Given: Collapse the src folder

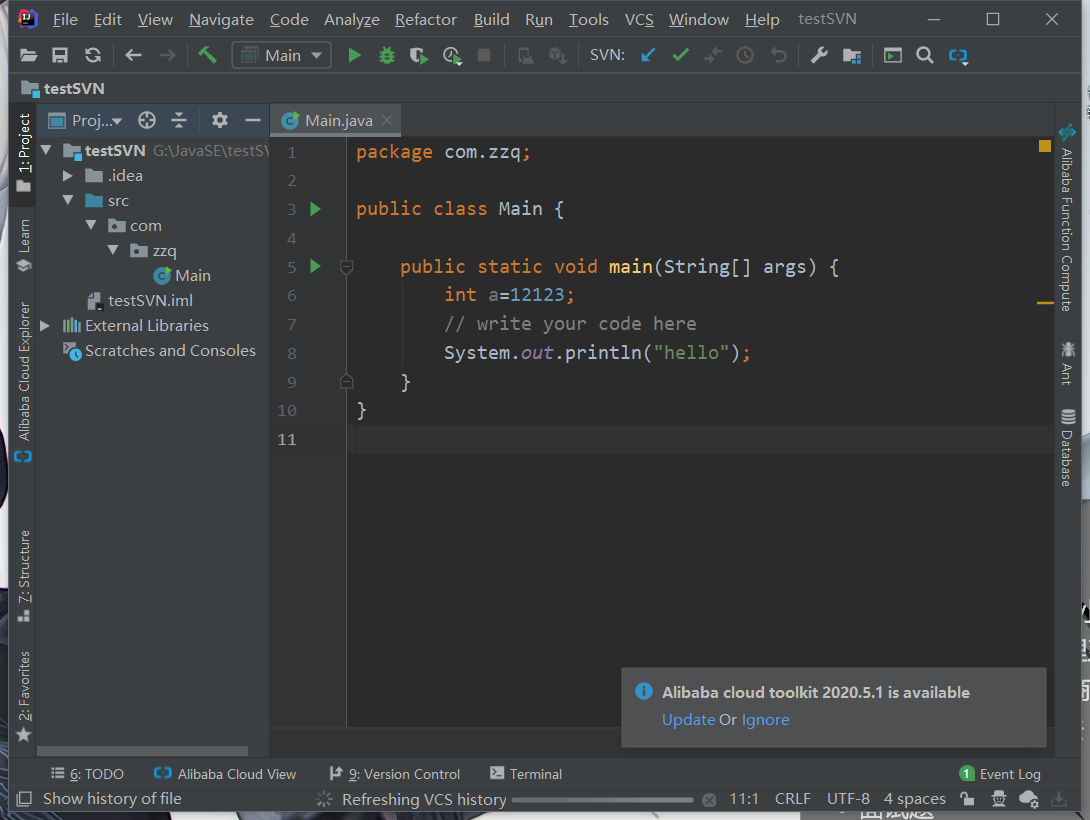Looking at the screenshot, I should (68, 200).
